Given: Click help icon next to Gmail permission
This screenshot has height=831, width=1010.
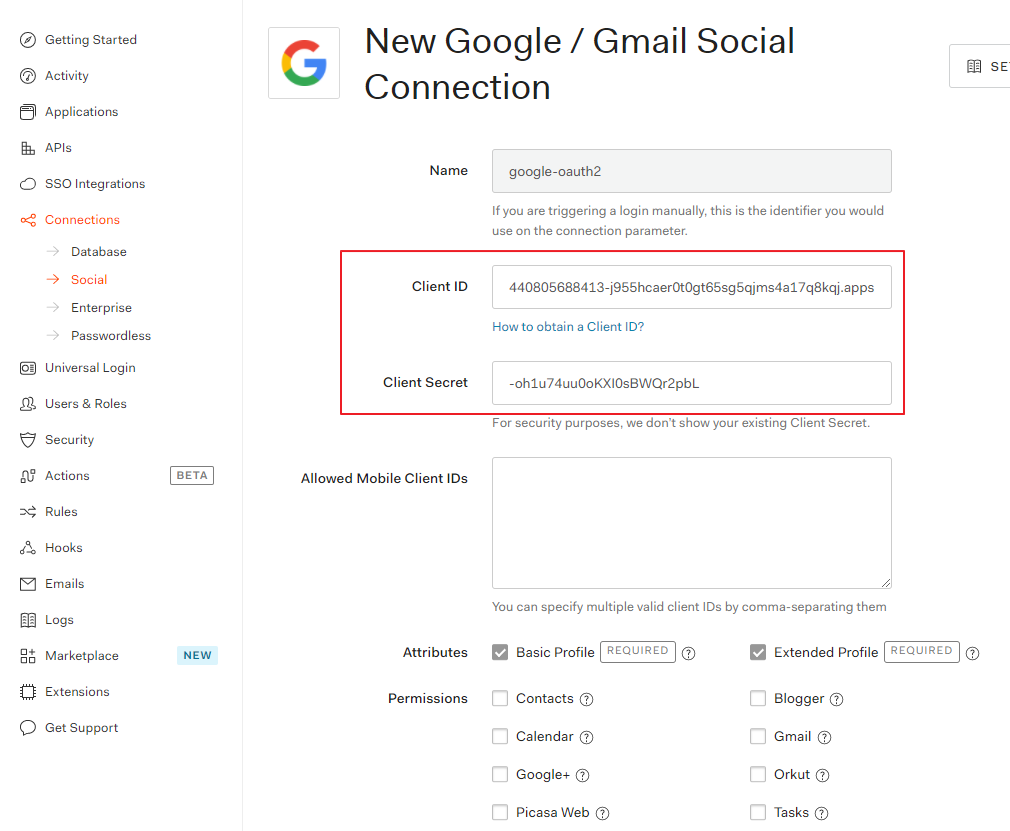Looking at the screenshot, I should [x=824, y=738].
